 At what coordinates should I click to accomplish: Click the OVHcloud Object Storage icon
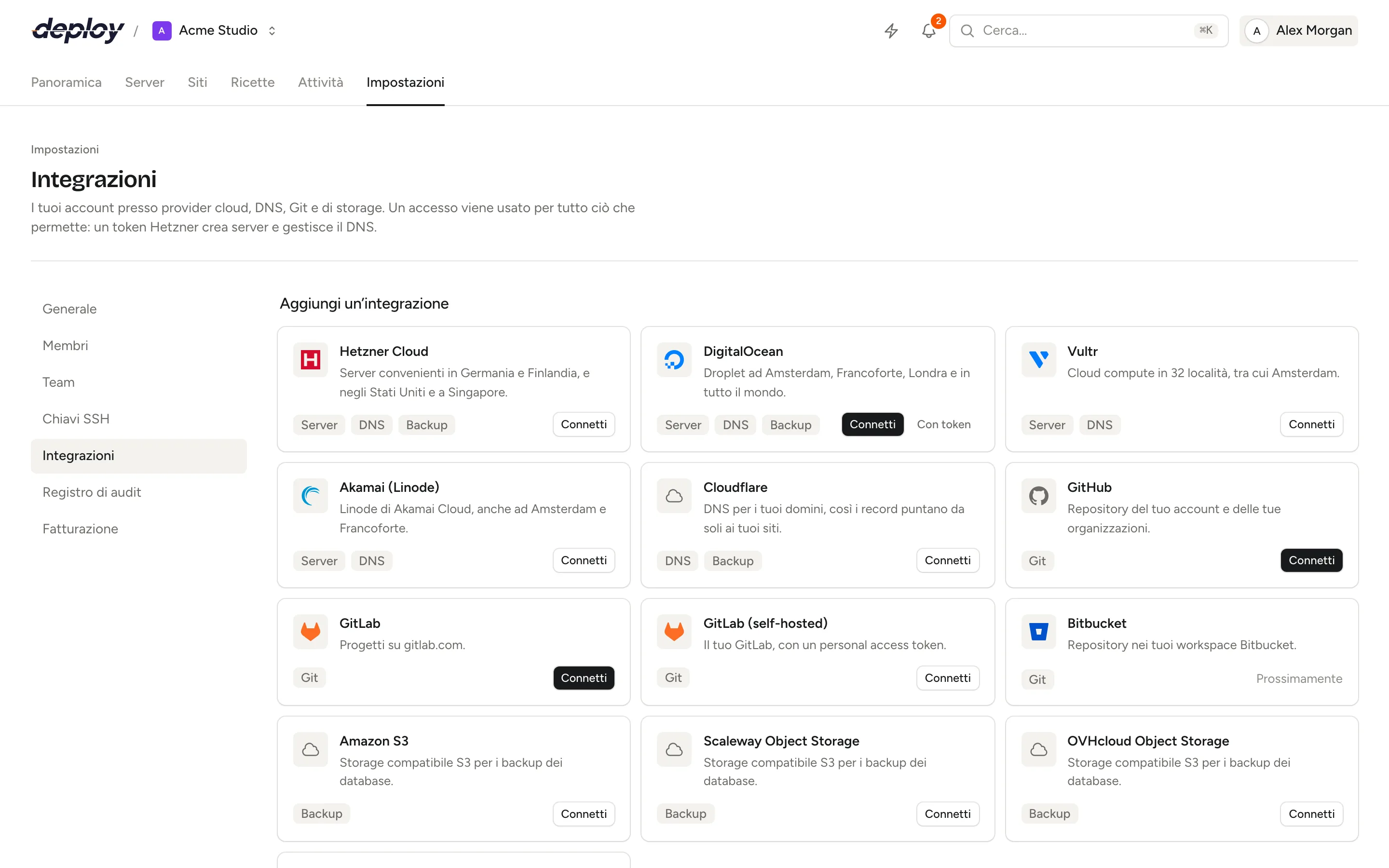(x=1038, y=750)
